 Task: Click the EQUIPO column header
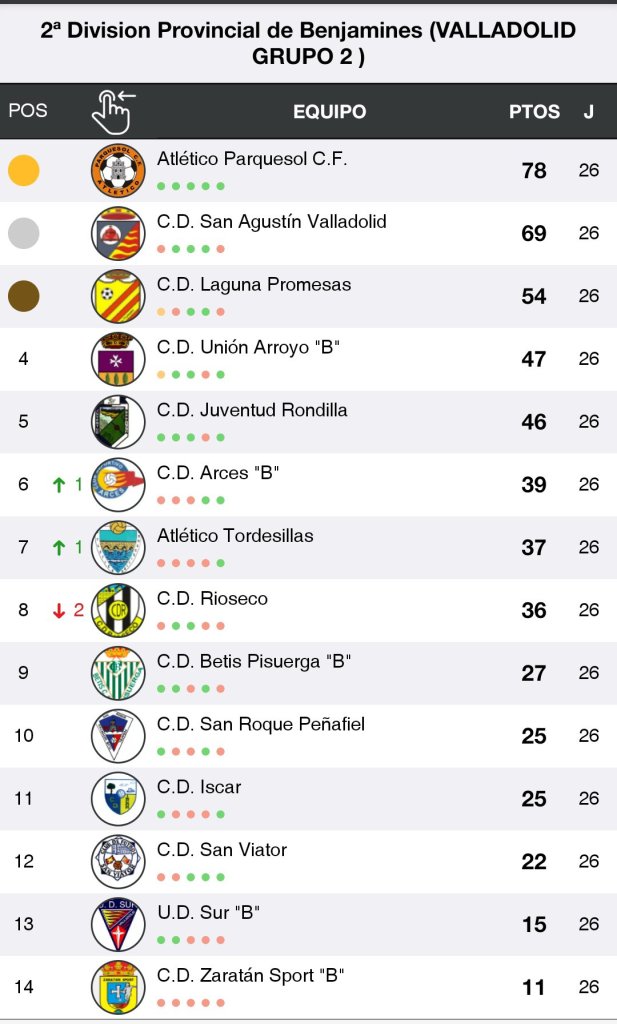[x=329, y=112]
